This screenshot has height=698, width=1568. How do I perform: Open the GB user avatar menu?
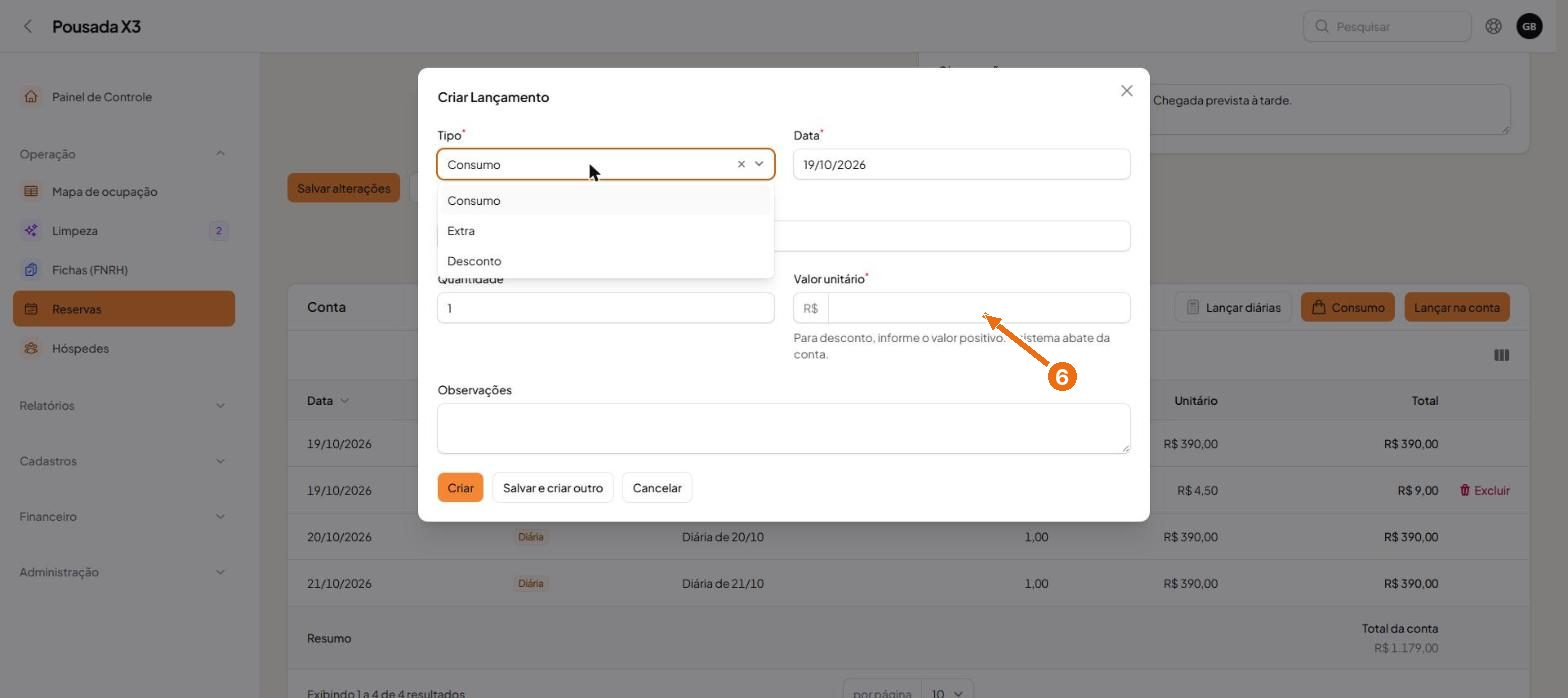pyautogui.click(x=1529, y=26)
